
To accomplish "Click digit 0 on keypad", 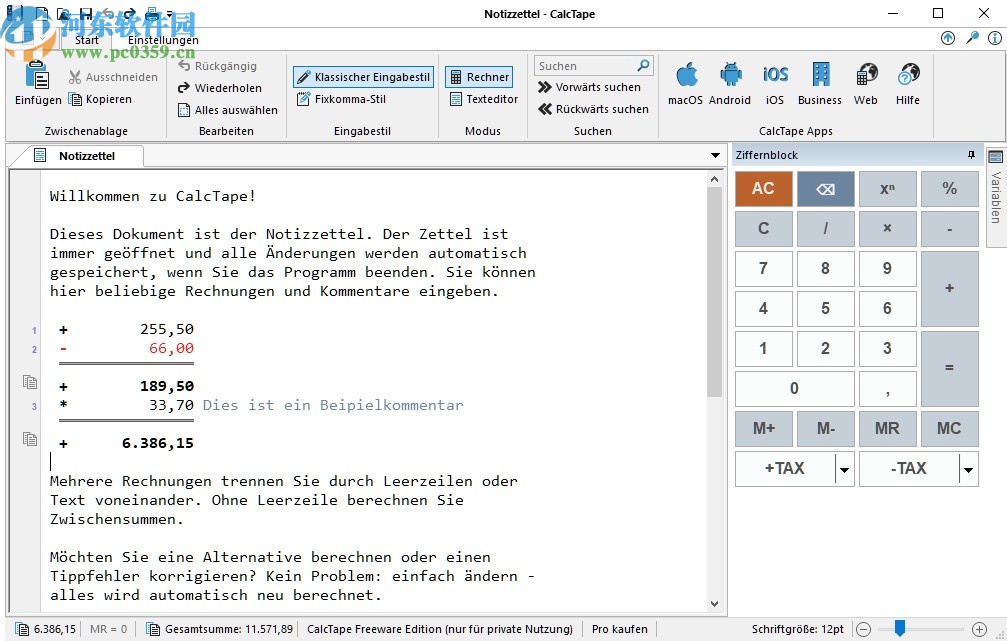I will coord(794,389).
